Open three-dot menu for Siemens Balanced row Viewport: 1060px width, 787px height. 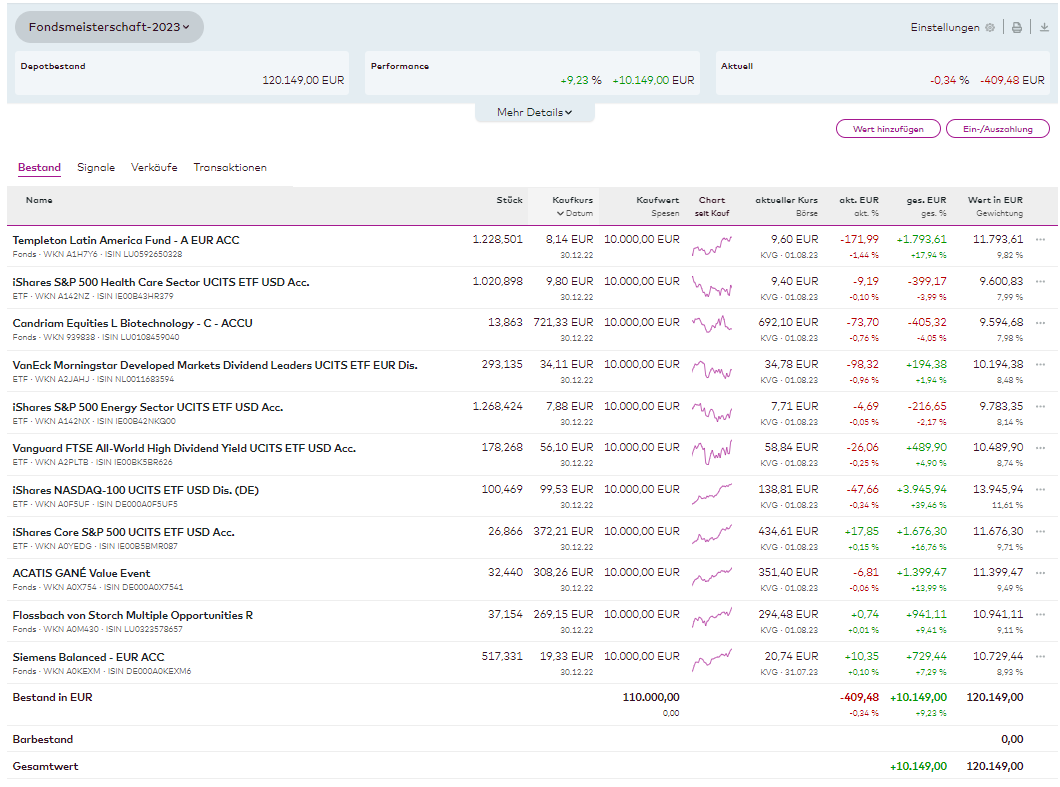point(1041,657)
